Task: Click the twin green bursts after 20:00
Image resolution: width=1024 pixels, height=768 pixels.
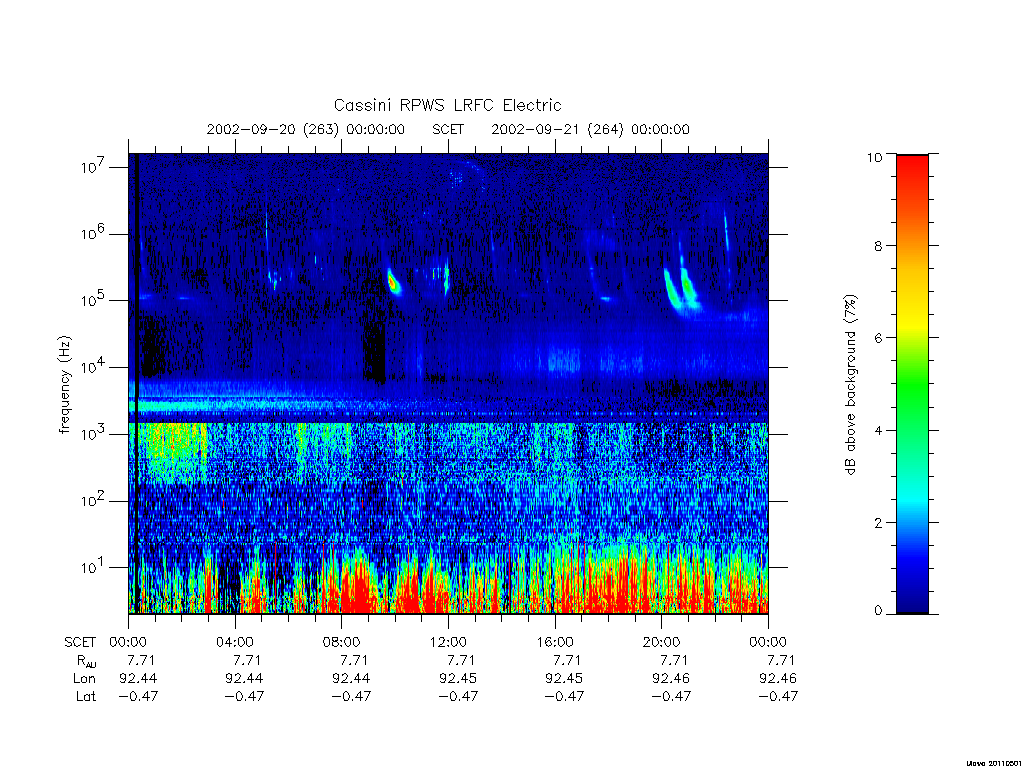Action: [x=680, y=287]
